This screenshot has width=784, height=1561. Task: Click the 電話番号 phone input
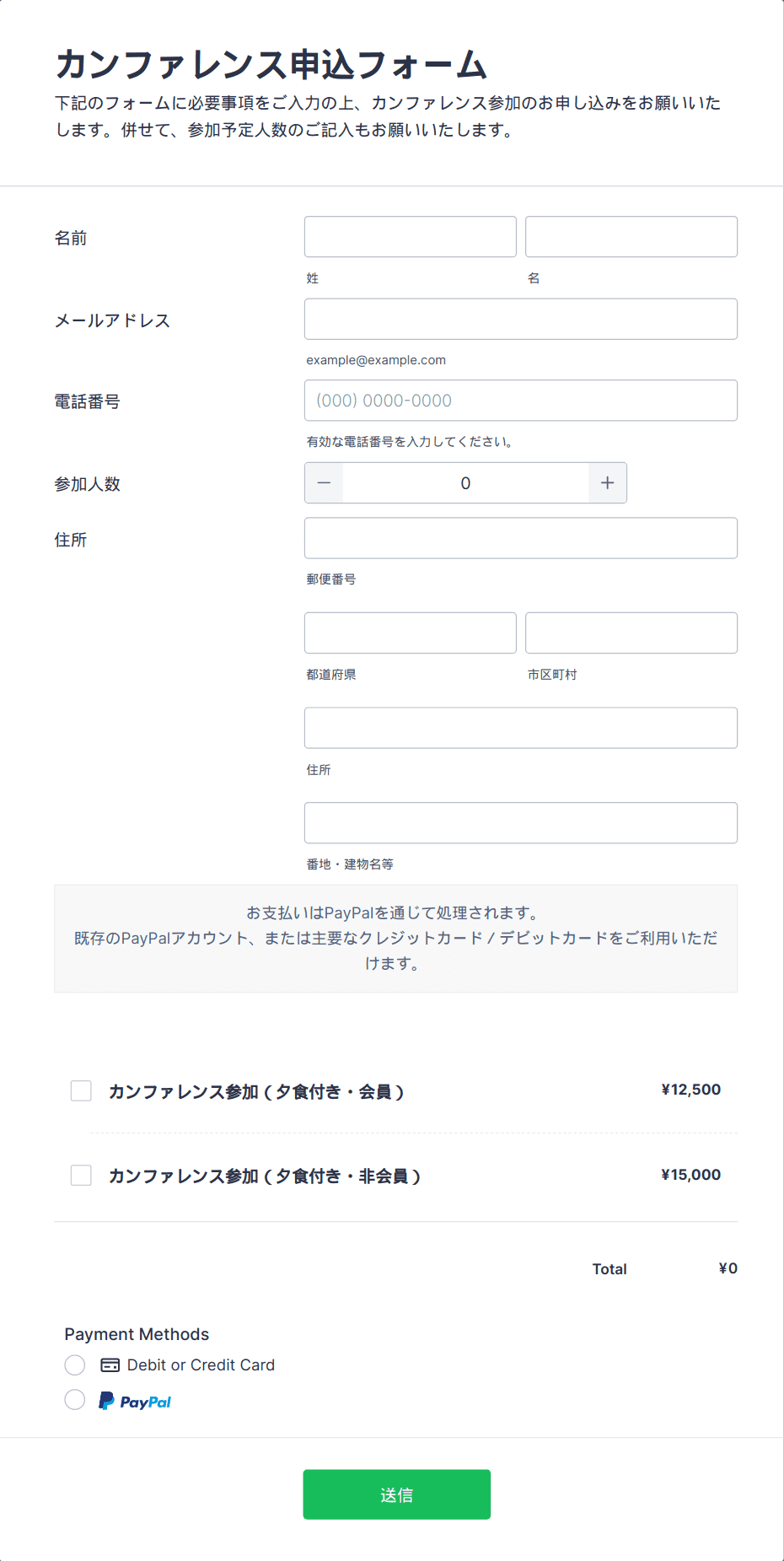point(521,401)
